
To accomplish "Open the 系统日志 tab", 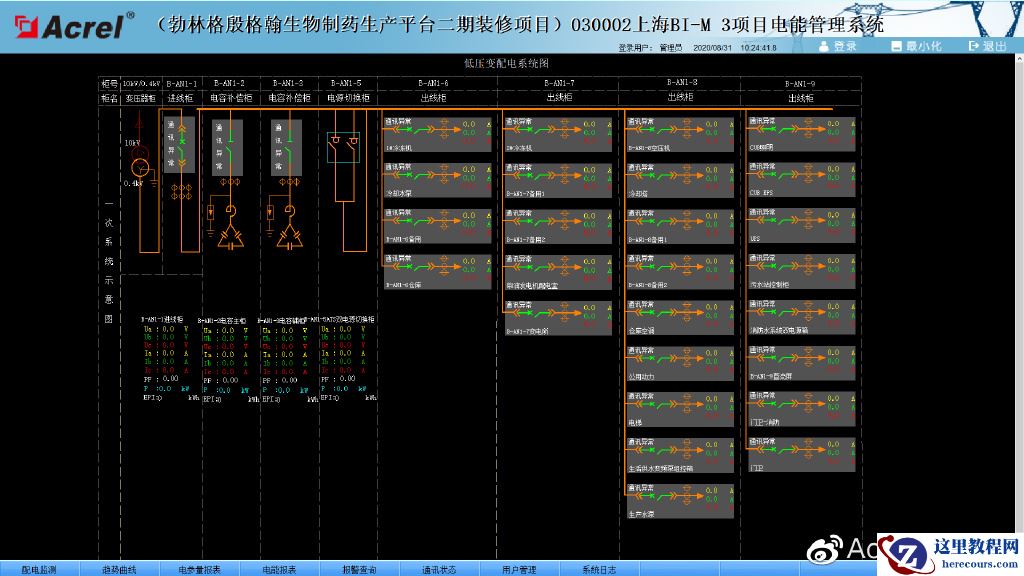I will point(599,569).
